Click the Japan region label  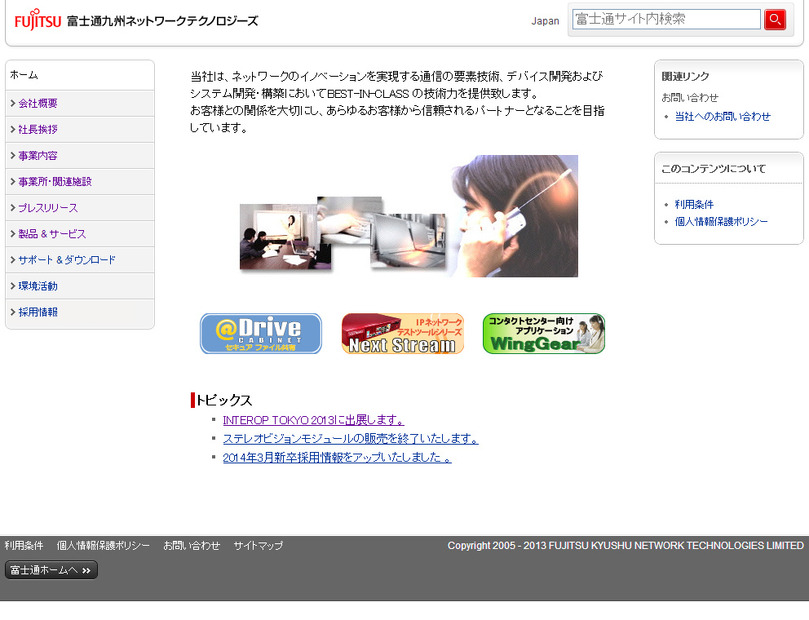point(545,21)
